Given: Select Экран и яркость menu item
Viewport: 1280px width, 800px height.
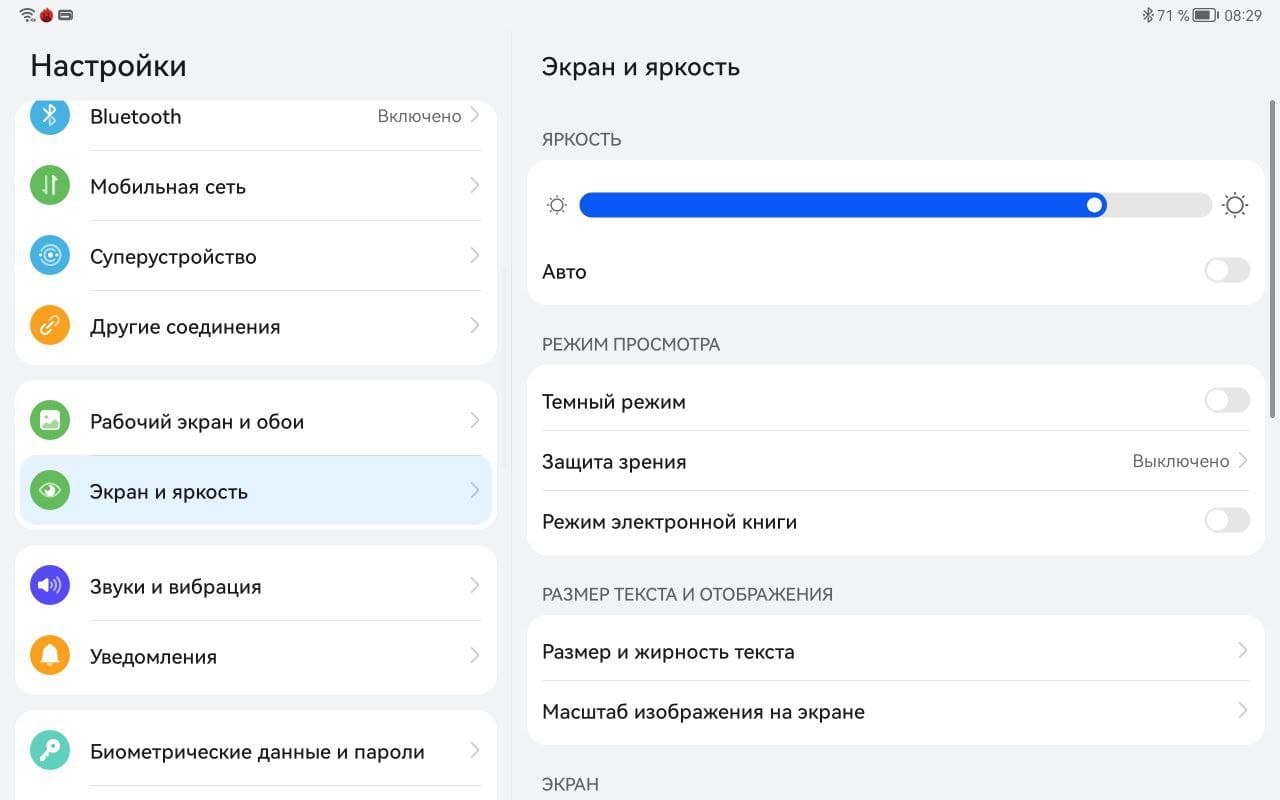Looking at the screenshot, I should pyautogui.click(x=168, y=491).
